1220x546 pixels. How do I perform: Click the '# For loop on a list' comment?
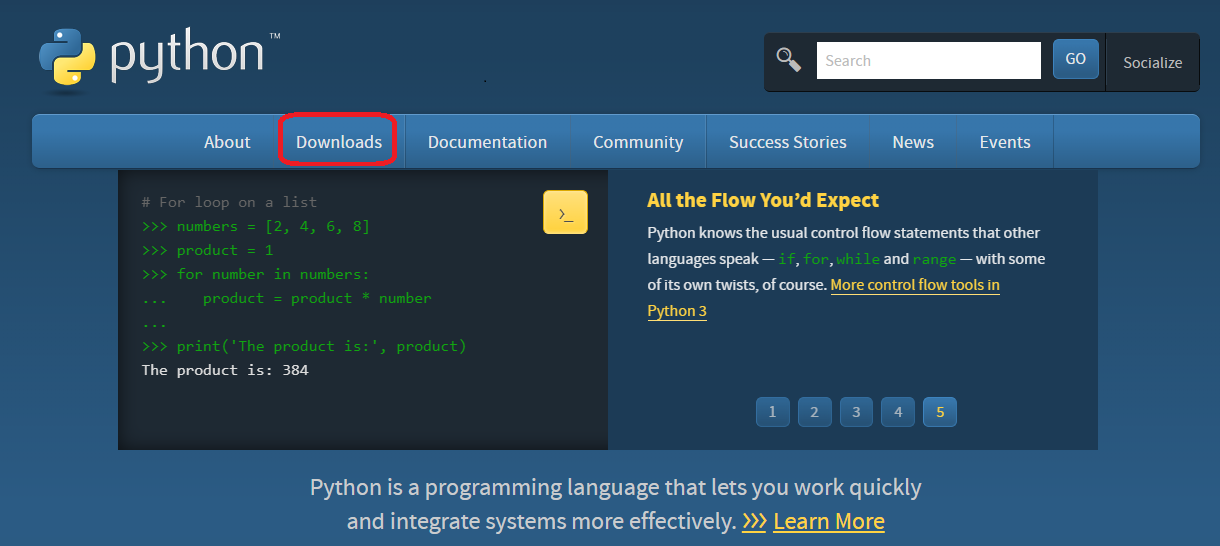[x=229, y=202]
